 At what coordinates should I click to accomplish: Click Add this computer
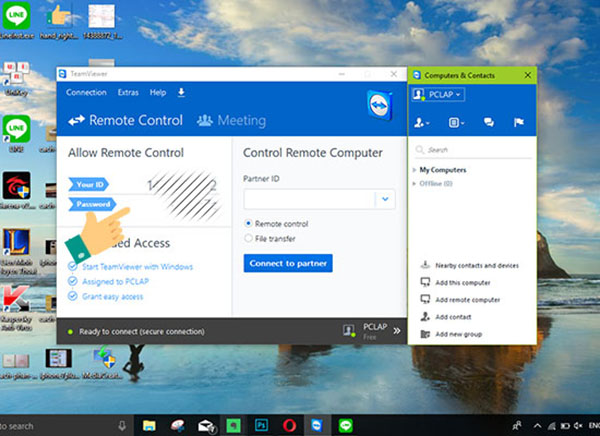[x=463, y=283]
